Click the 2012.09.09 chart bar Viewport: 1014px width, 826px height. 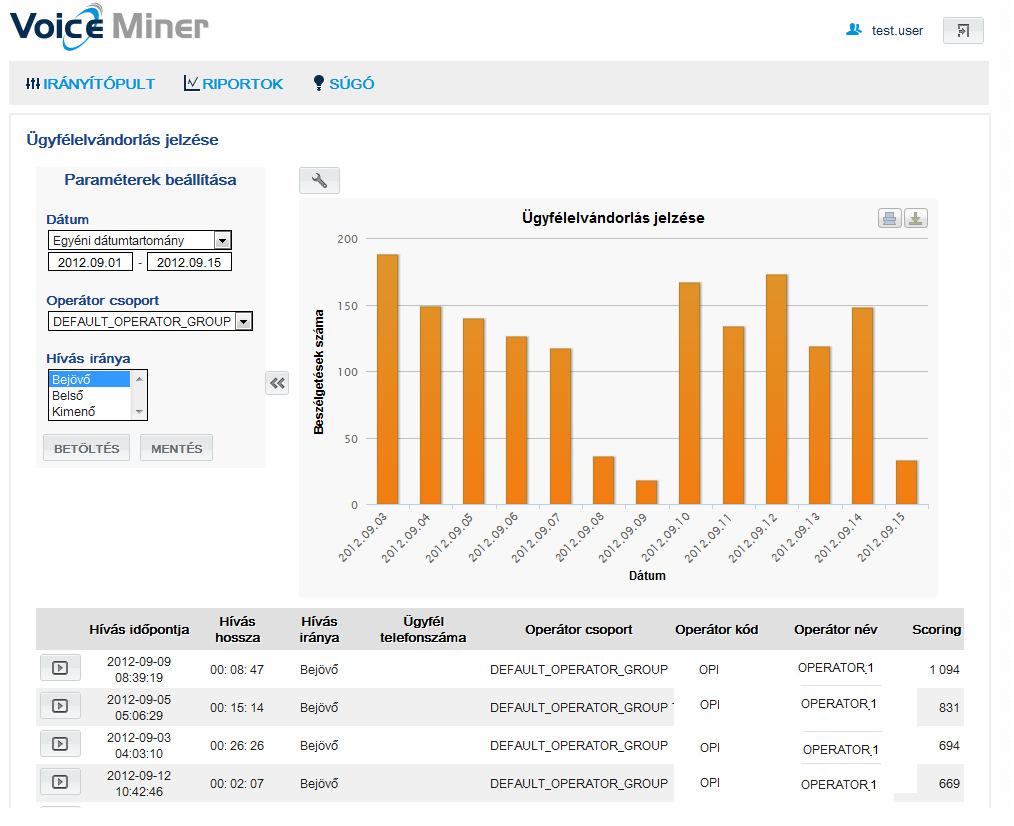click(647, 493)
